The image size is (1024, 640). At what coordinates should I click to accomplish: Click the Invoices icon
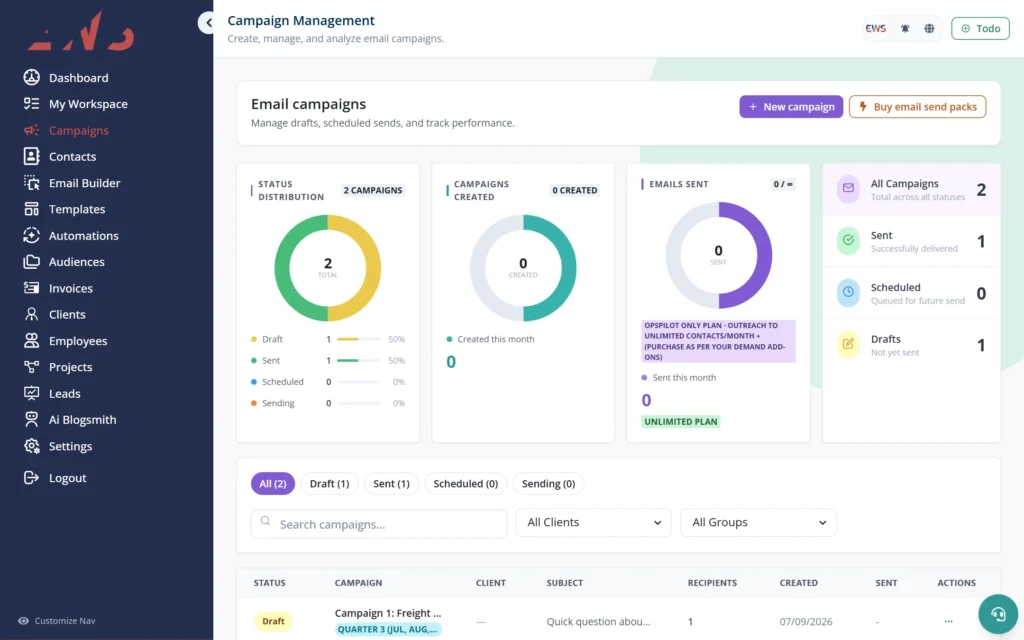tap(31, 288)
